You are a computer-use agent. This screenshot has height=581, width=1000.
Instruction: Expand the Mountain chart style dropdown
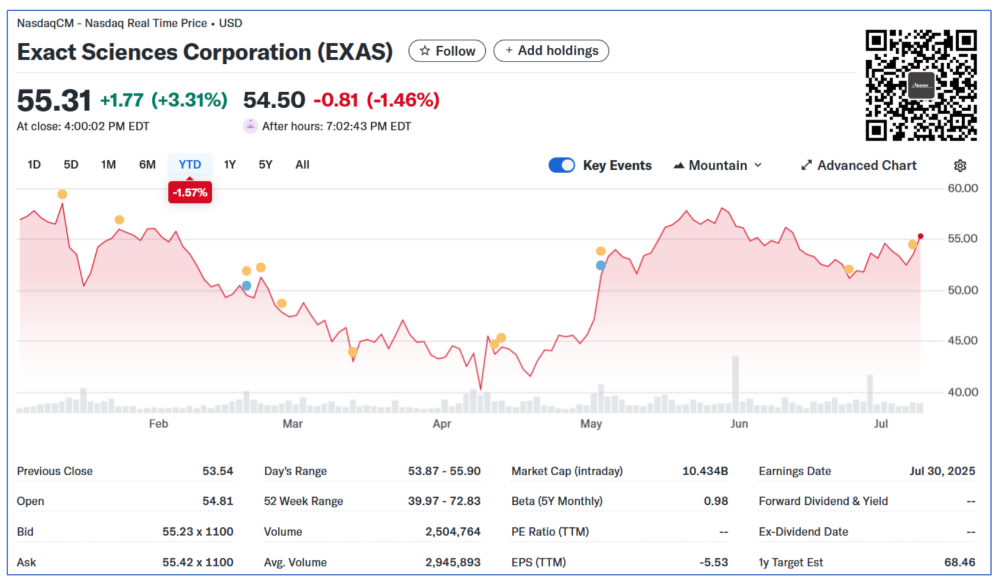click(717, 165)
